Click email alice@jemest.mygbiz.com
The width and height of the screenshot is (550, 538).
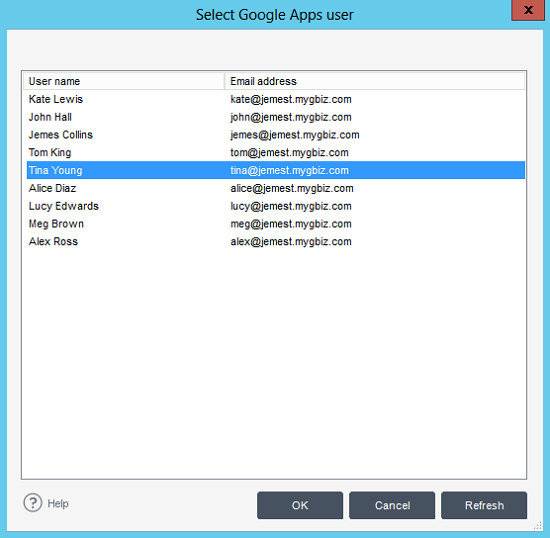point(292,188)
